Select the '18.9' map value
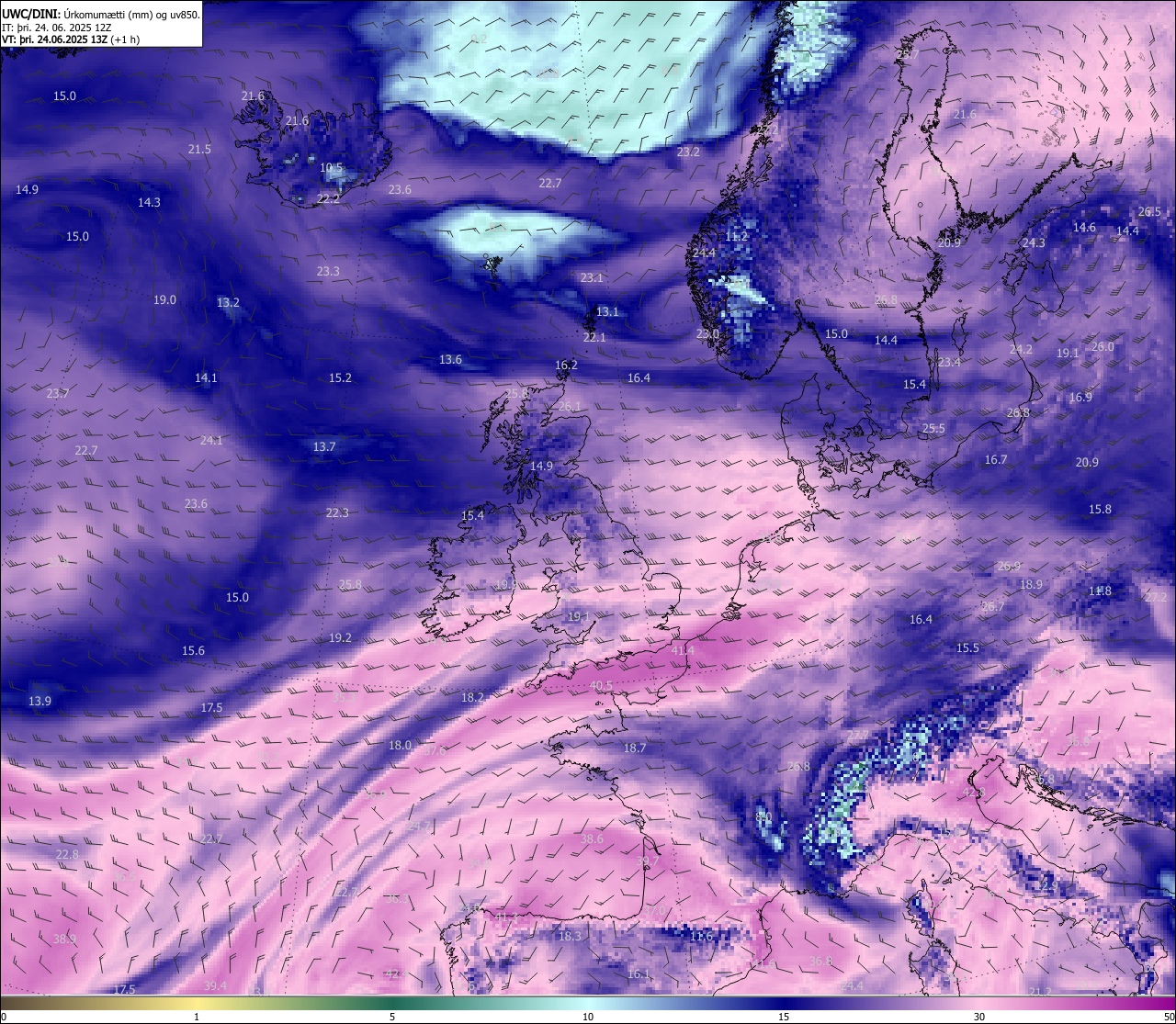This screenshot has height=1024, width=1176. 1031,584
